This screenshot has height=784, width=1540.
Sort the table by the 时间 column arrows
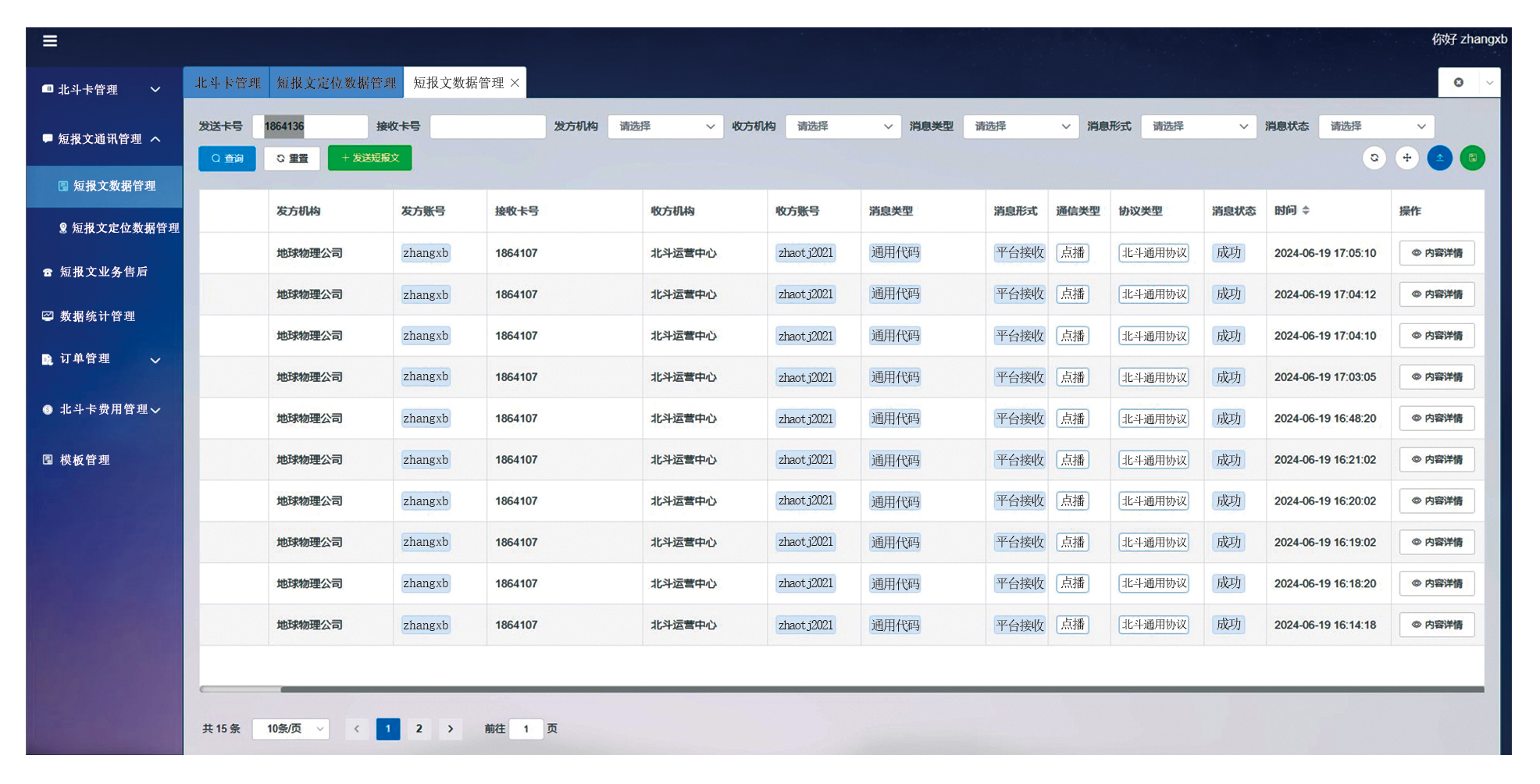pos(1306,211)
